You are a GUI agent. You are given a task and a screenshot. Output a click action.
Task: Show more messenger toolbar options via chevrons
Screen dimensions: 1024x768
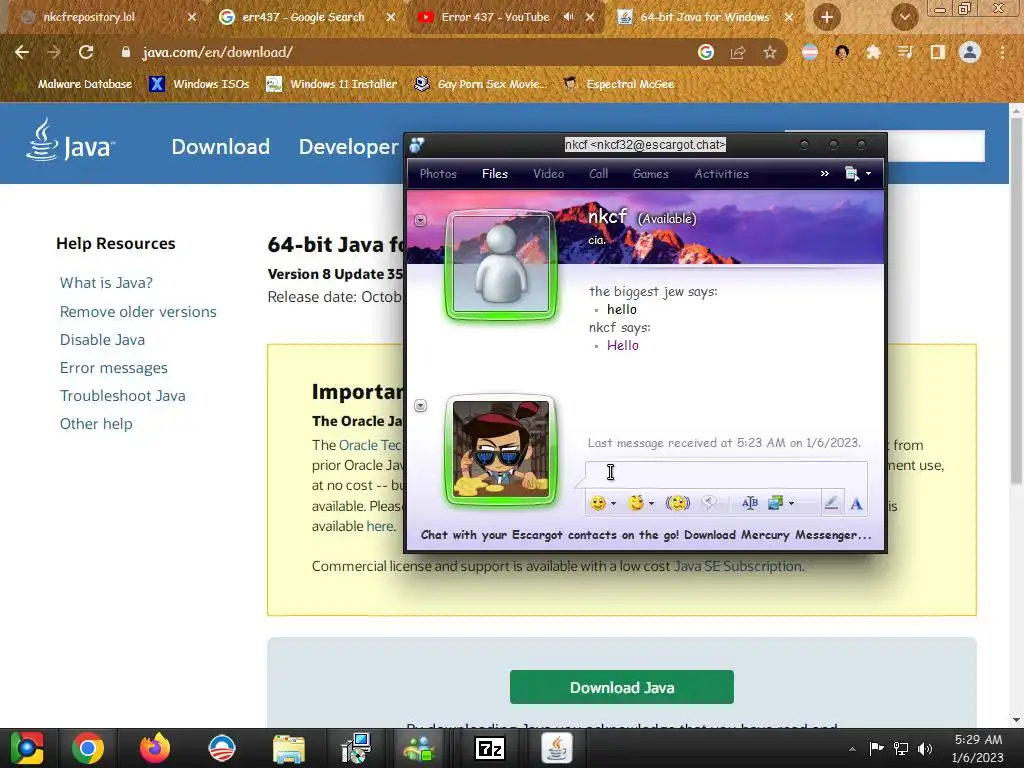pyautogui.click(x=825, y=173)
